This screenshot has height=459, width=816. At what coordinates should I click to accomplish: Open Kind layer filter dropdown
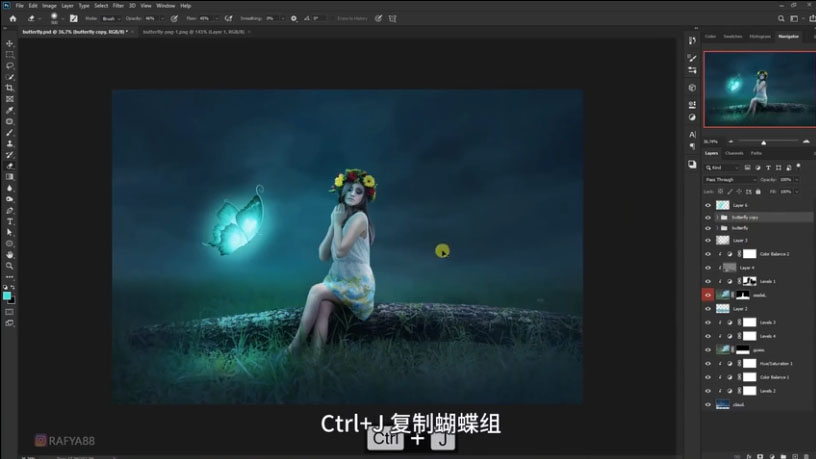point(722,168)
